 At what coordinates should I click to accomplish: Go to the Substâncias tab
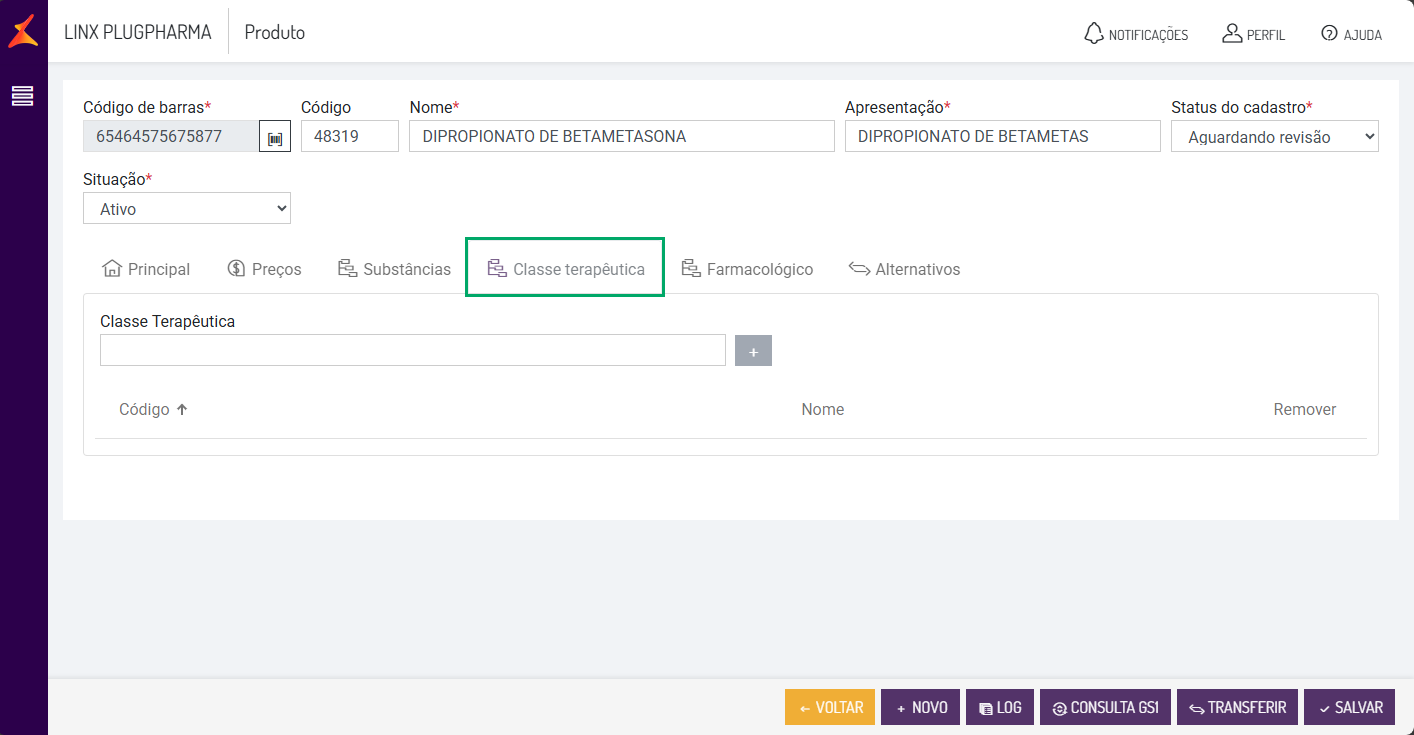click(x=394, y=269)
